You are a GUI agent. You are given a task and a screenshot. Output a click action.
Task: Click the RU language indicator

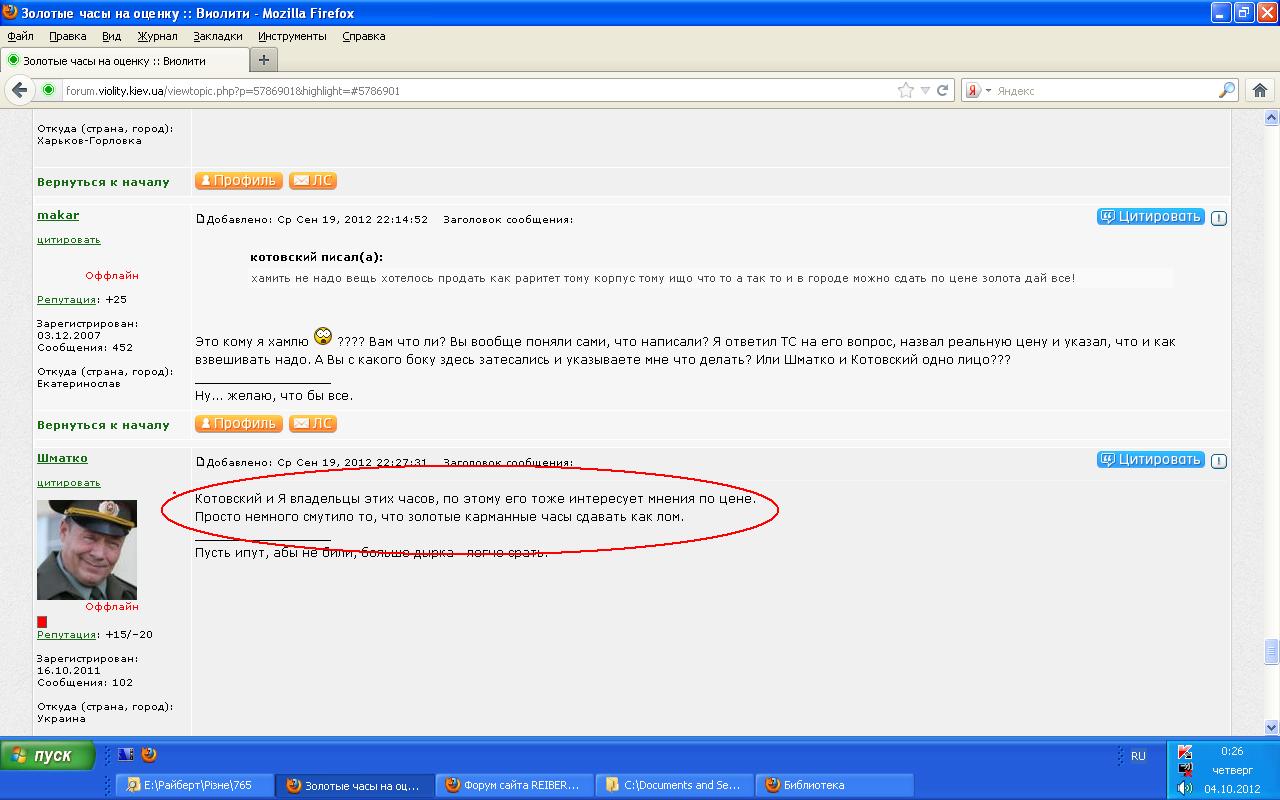pos(1138,756)
